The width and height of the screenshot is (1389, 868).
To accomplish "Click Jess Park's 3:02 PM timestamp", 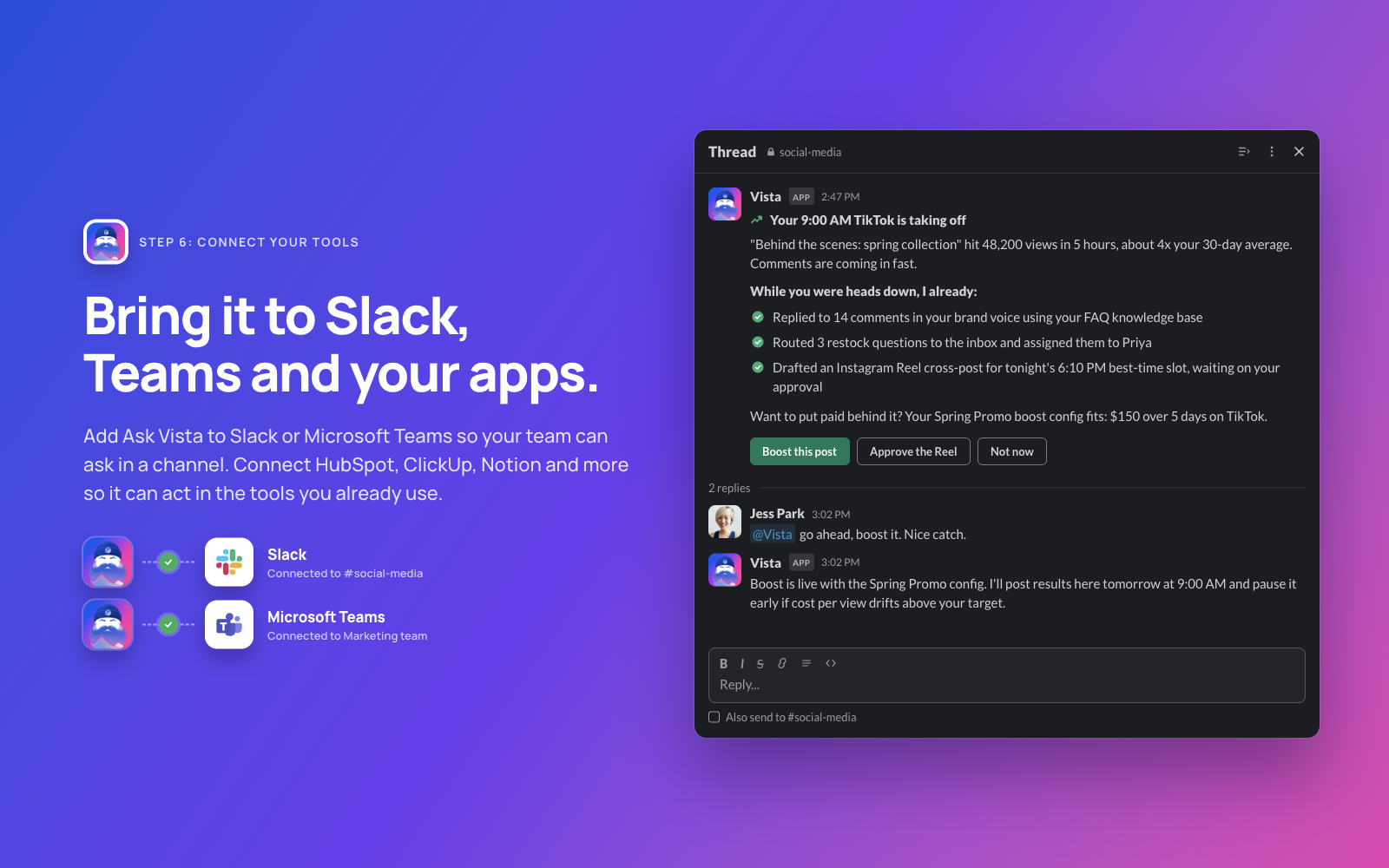I will click(x=831, y=515).
